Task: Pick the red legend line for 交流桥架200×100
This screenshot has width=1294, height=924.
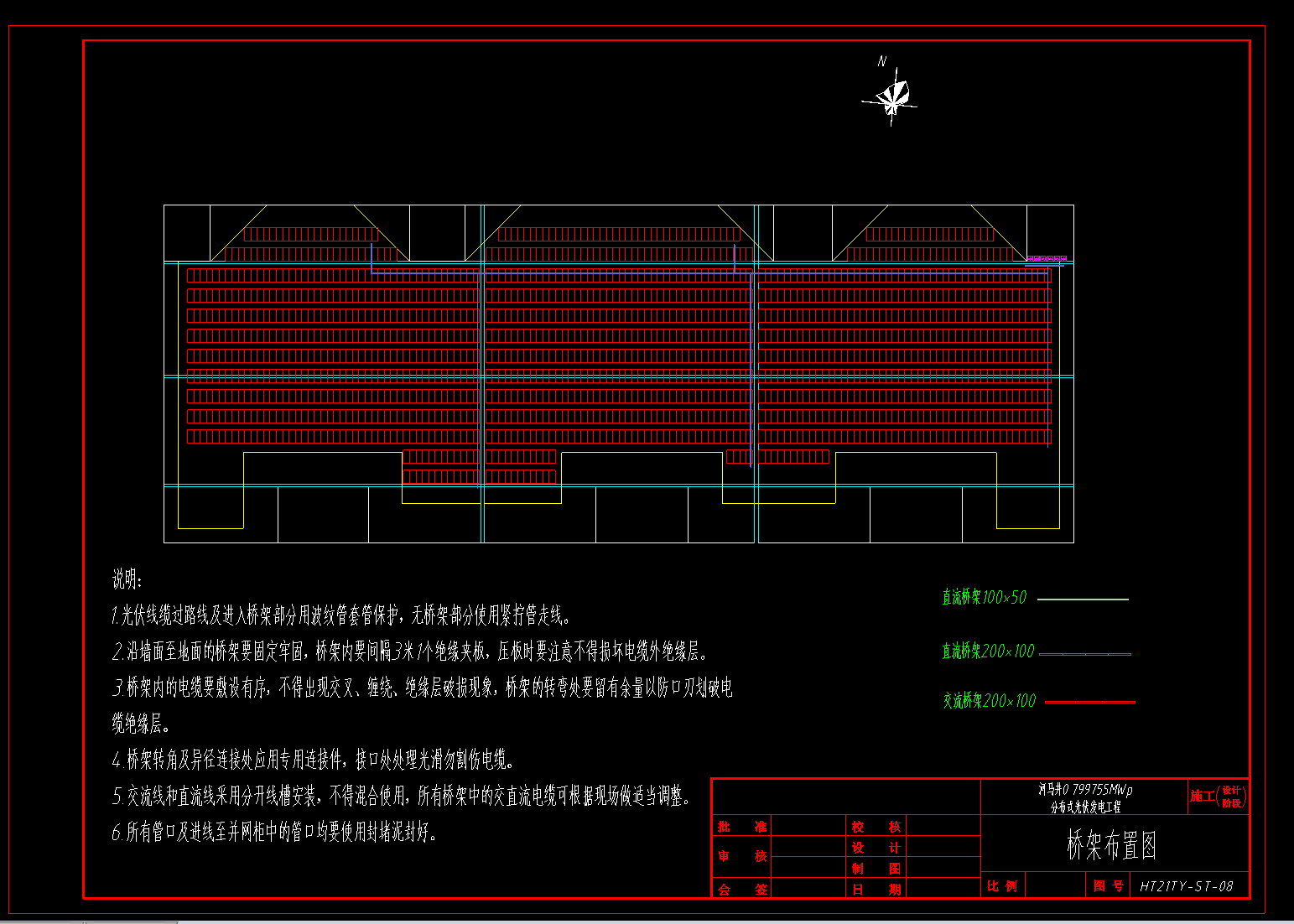Action: 1090,702
